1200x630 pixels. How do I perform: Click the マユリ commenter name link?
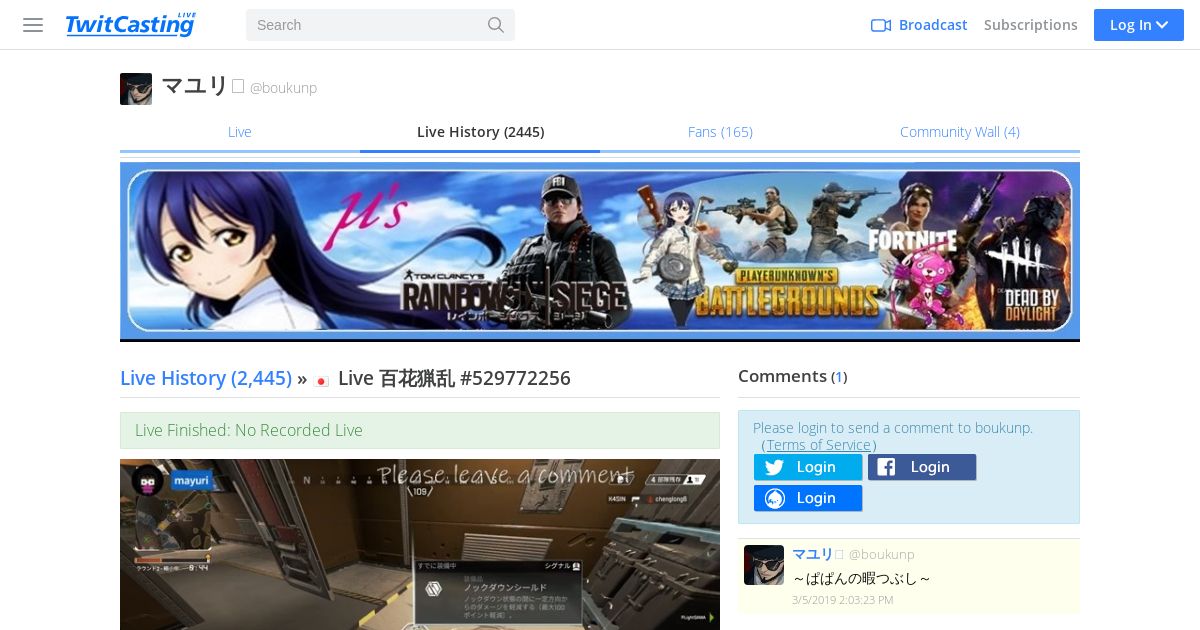pos(812,554)
